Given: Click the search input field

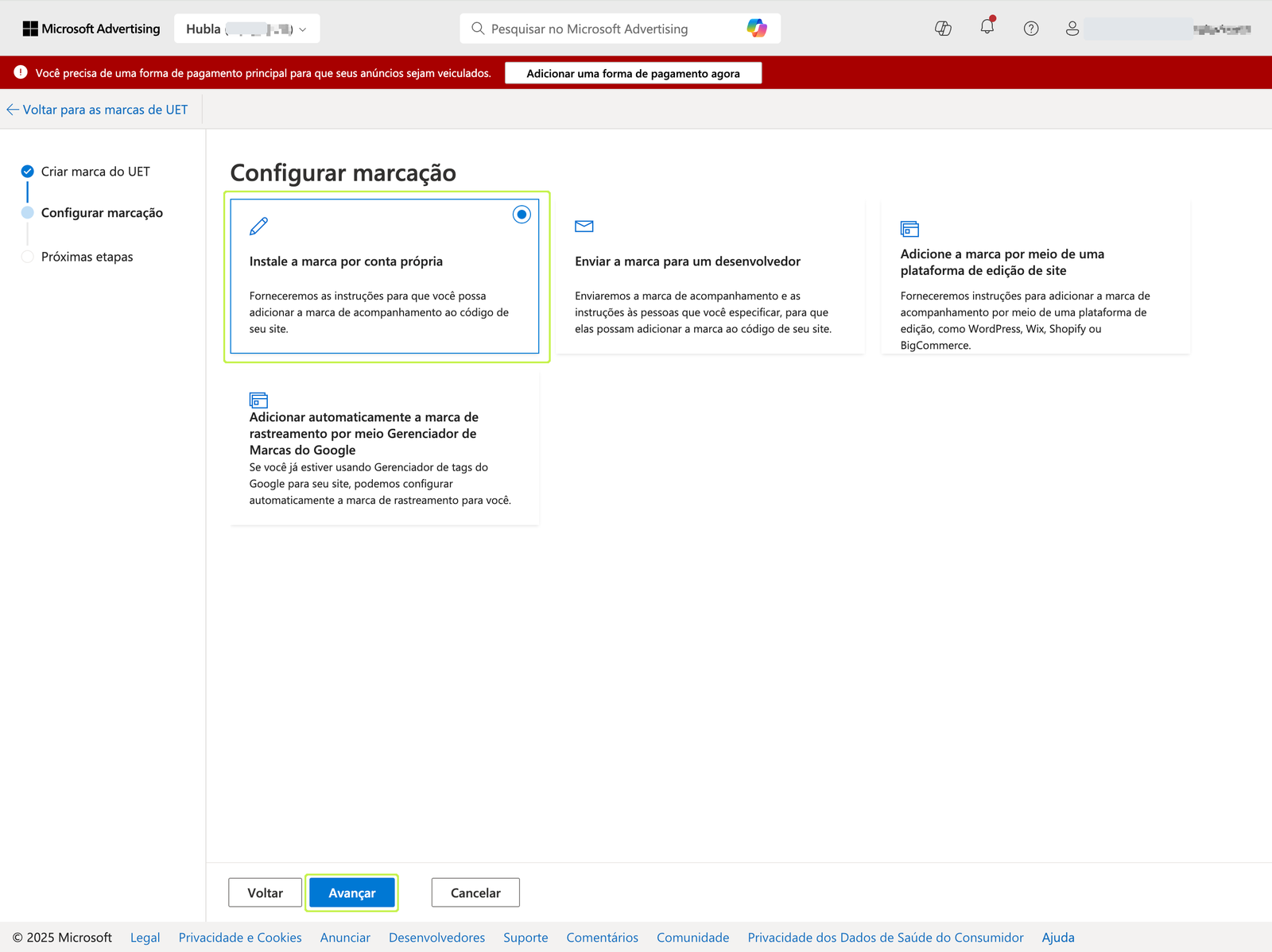Looking at the screenshot, I should click(x=620, y=29).
